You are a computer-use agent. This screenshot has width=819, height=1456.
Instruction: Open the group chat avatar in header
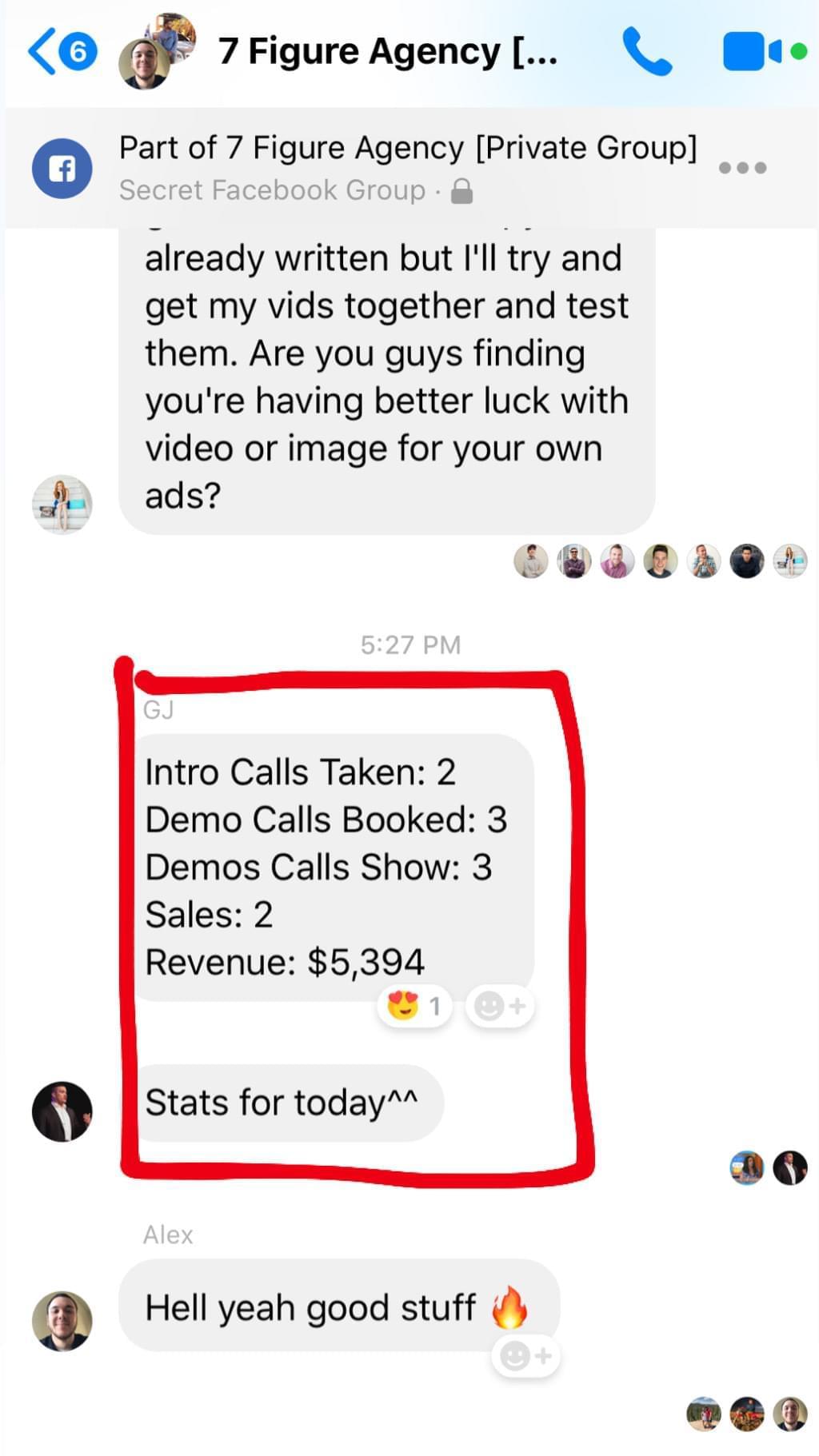pyautogui.click(x=157, y=51)
